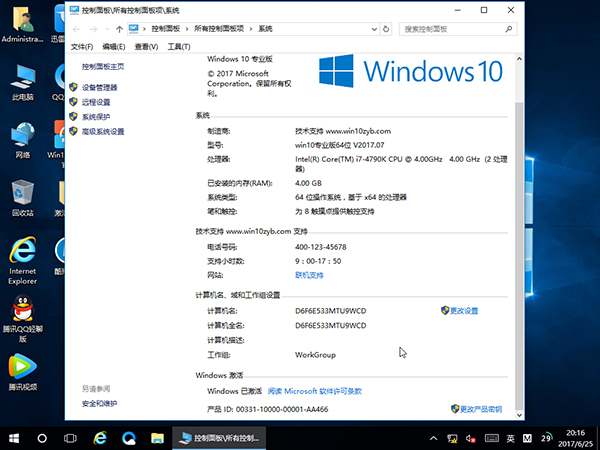Expand the recent locations dropdown arrow
Image resolution: width=600 pixels, height=450 pixels.
[x=106, y=30]
